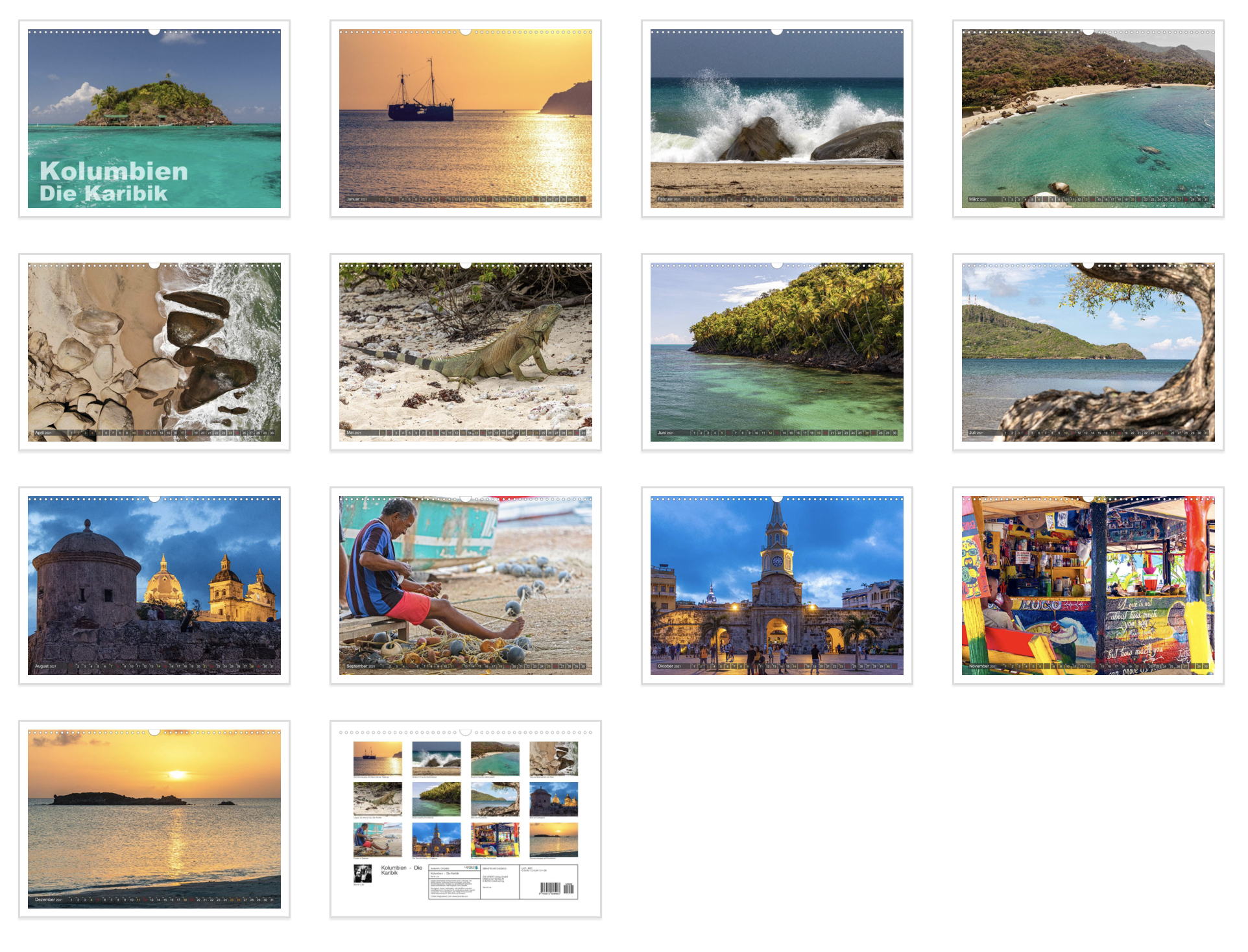Click the clock tower mini-image on index page
1248x952 pixels.
coord(437,840)
